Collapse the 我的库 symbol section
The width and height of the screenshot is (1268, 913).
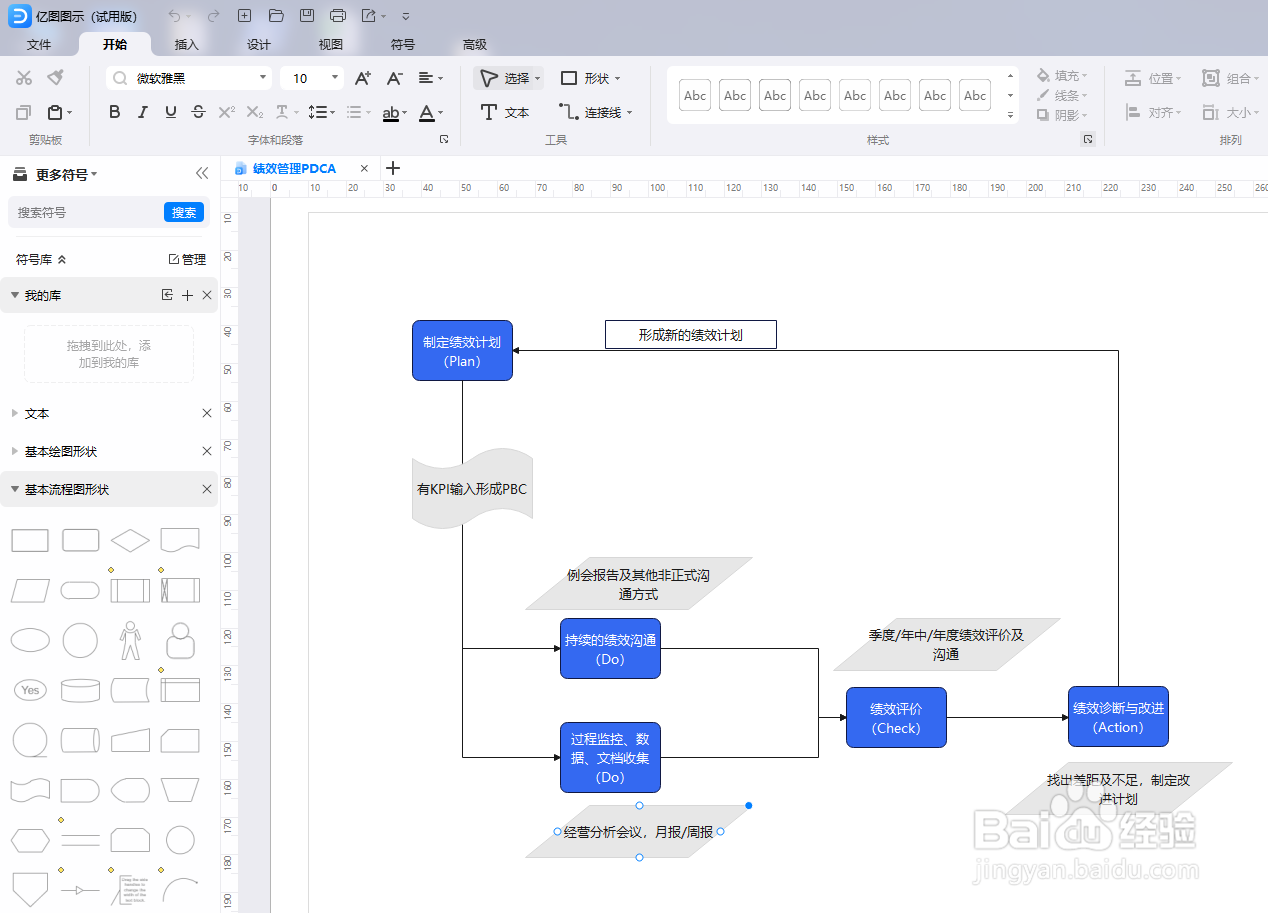coord(15,294)
